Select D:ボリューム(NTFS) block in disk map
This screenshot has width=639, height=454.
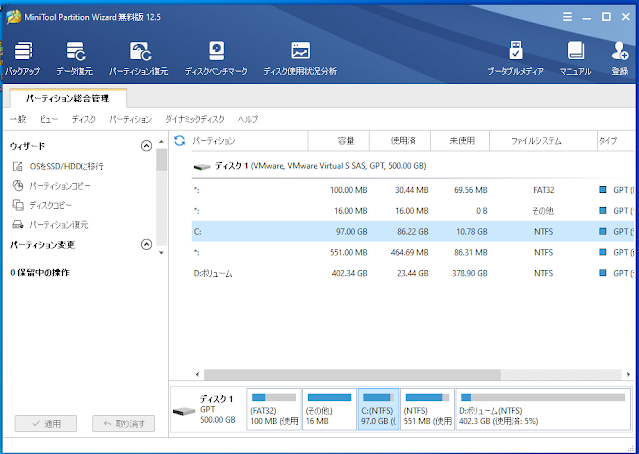pos(543,409)
